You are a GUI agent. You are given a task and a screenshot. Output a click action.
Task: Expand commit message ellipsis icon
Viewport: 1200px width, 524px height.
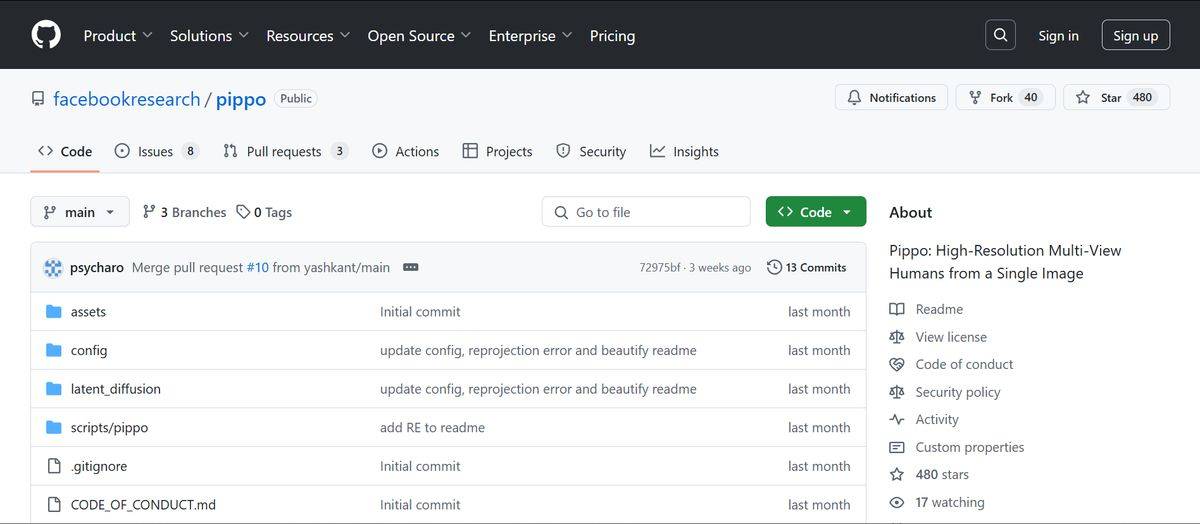pos(410,268)
